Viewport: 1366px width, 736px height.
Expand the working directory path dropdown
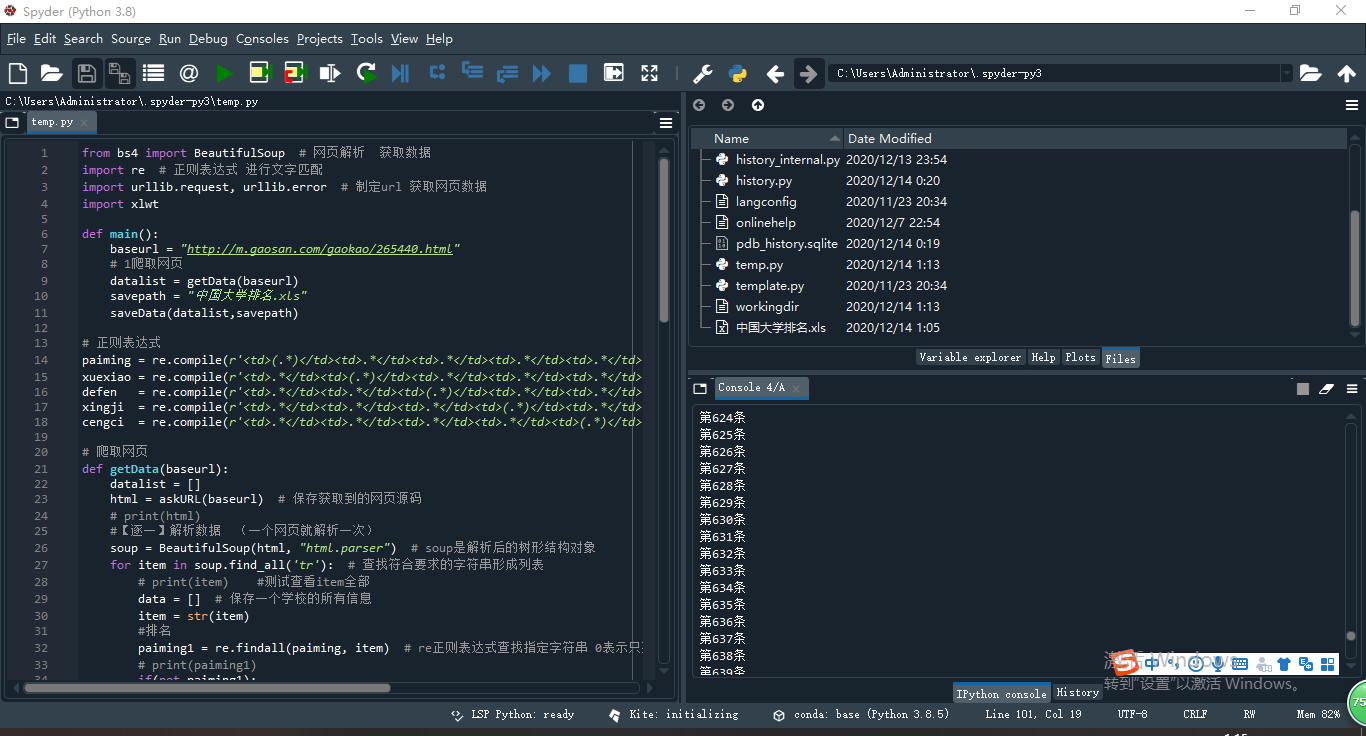(1286, 73)
